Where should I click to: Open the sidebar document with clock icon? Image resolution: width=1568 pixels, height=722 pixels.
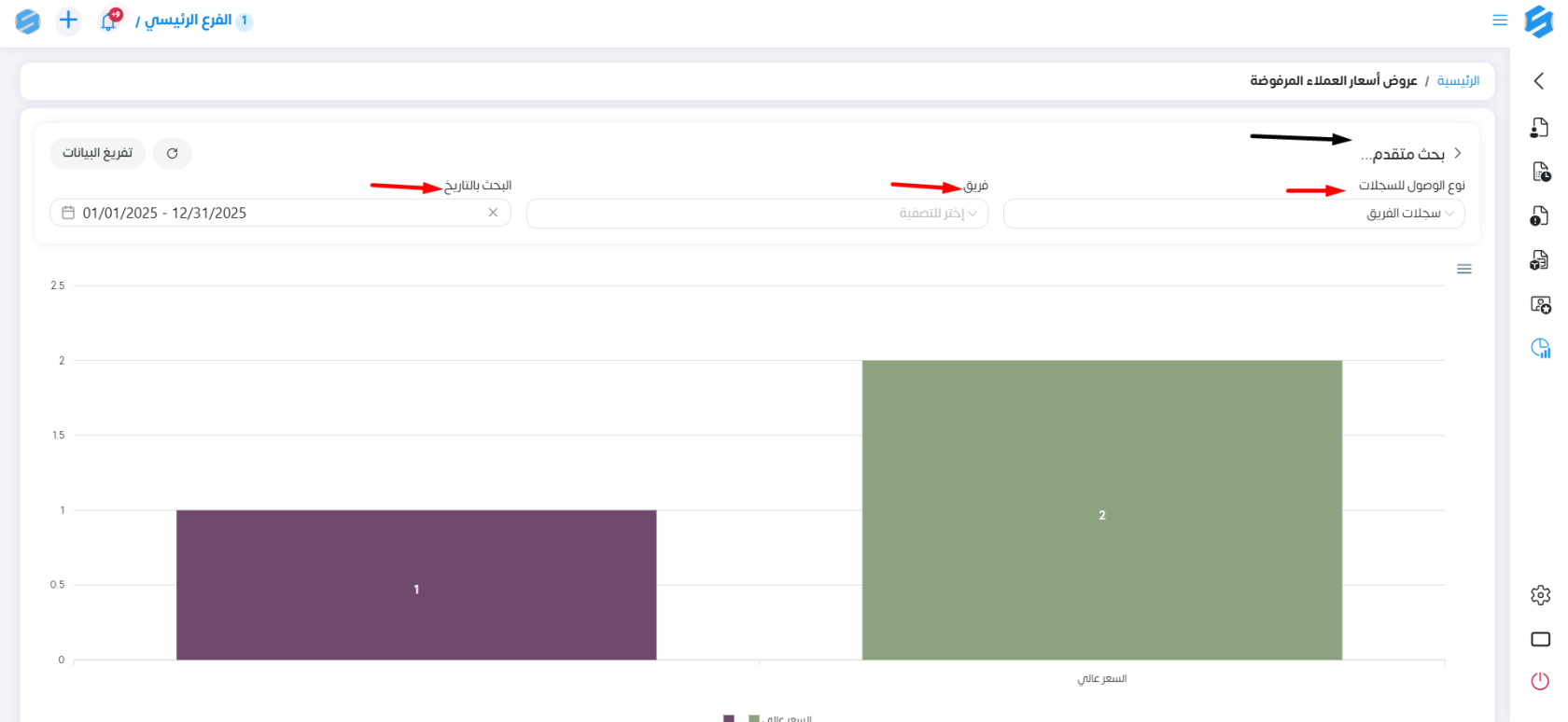(1540, 172)
